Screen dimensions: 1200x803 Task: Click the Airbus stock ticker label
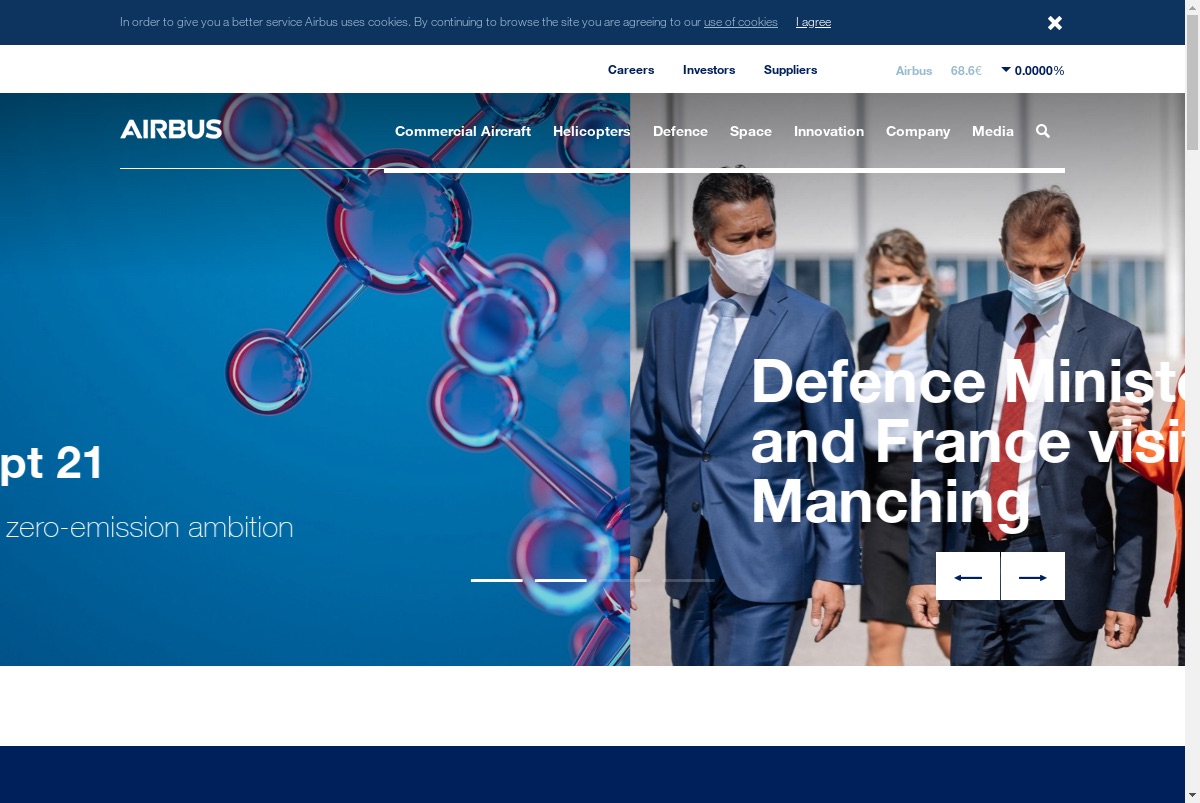pyautogui.click(x=914, y=71)
